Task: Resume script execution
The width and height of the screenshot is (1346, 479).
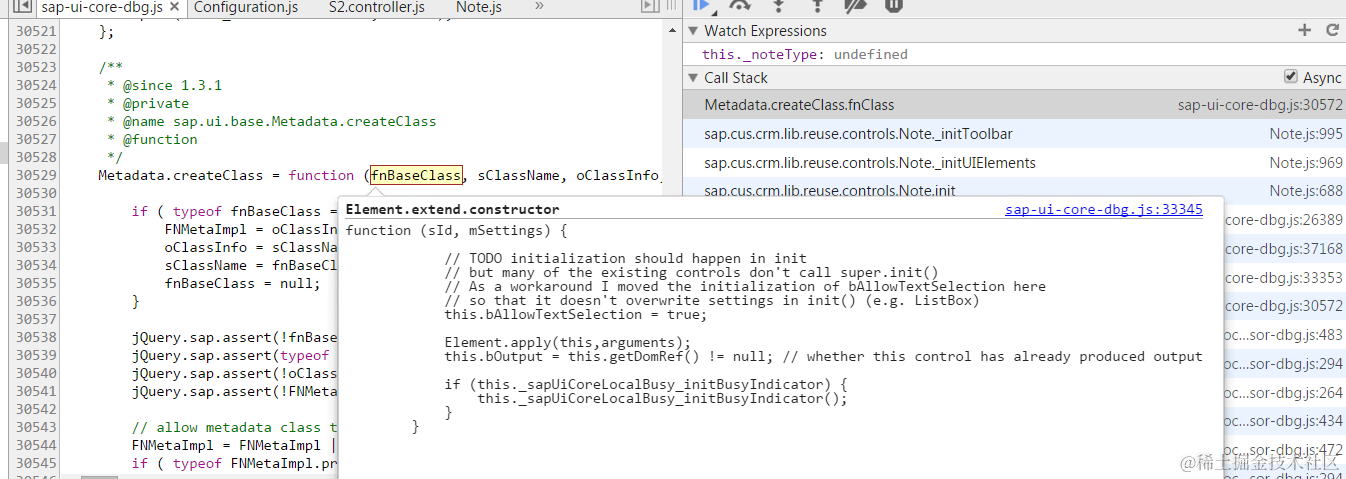Action: (x=702, y=5)
